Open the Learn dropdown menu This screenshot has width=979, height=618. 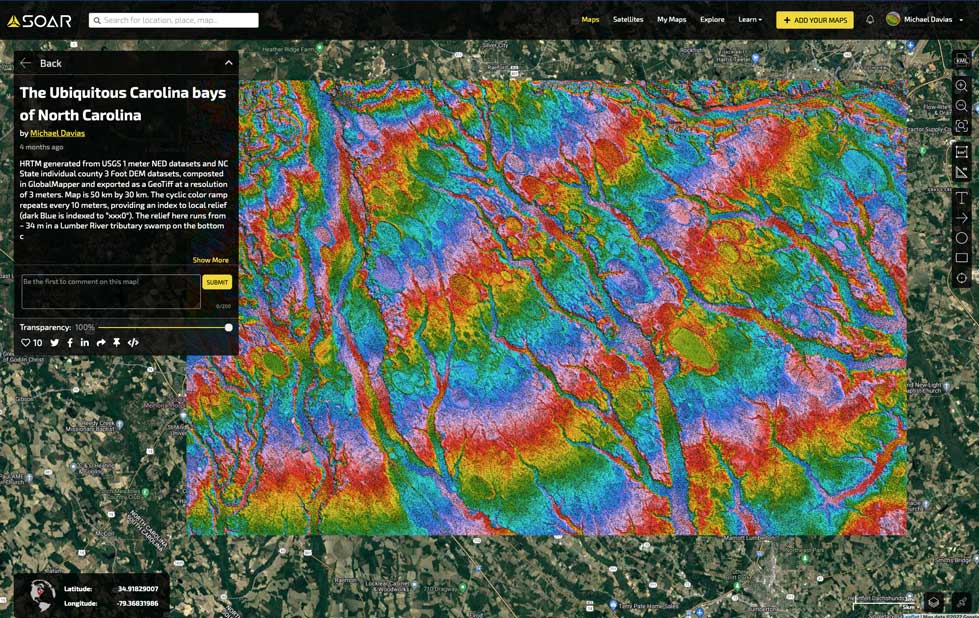coord(749,20)
